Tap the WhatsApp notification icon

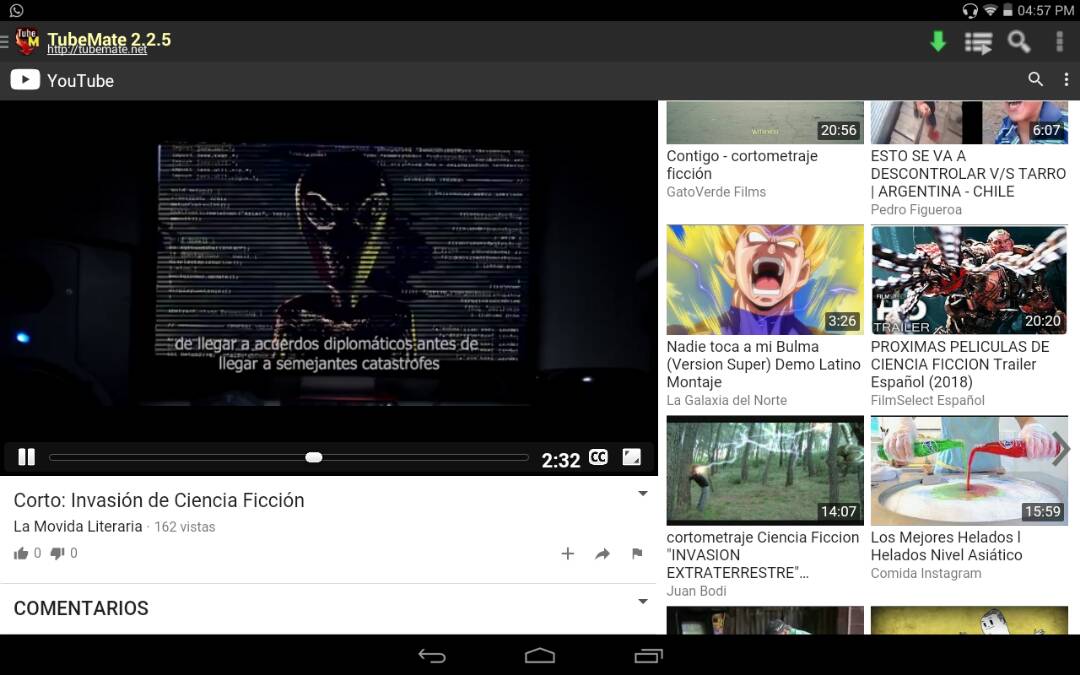coord(17,10)
